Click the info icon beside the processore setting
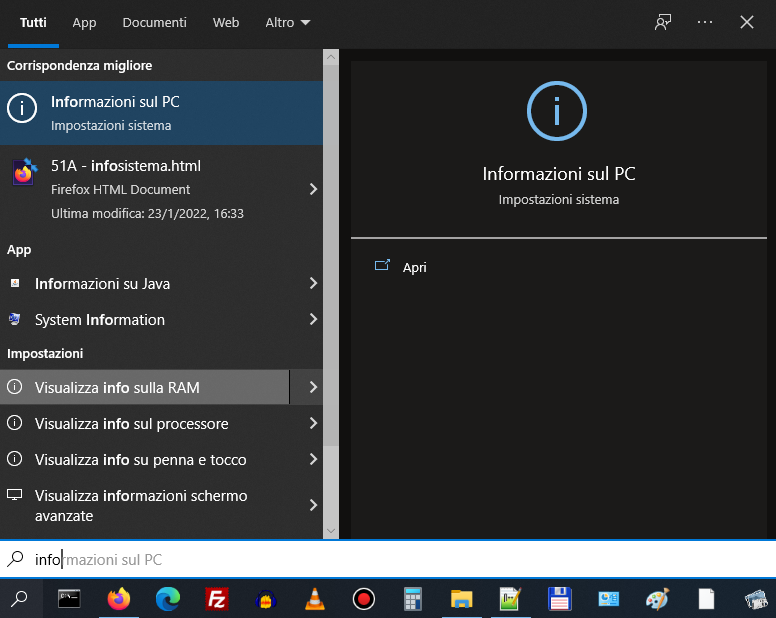The width and height of the screenshot is (776, 618). [x=14, y=423]
